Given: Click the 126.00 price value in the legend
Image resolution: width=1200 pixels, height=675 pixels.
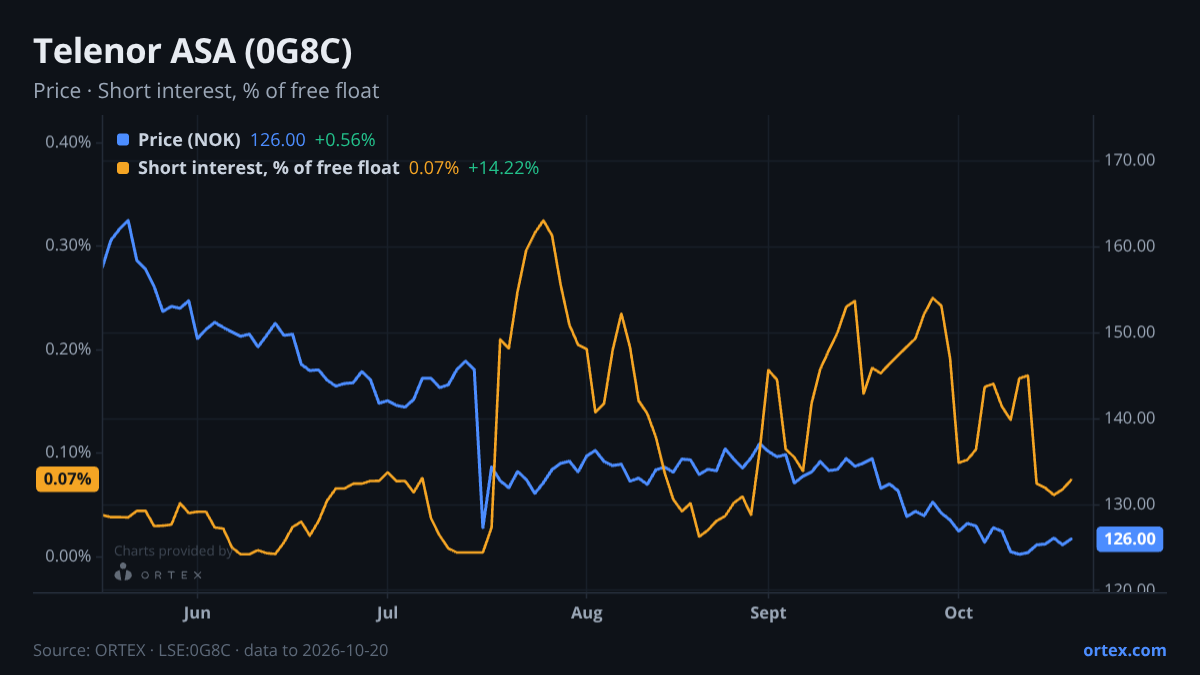Looking at the screenshot, I should pos(278,140).
